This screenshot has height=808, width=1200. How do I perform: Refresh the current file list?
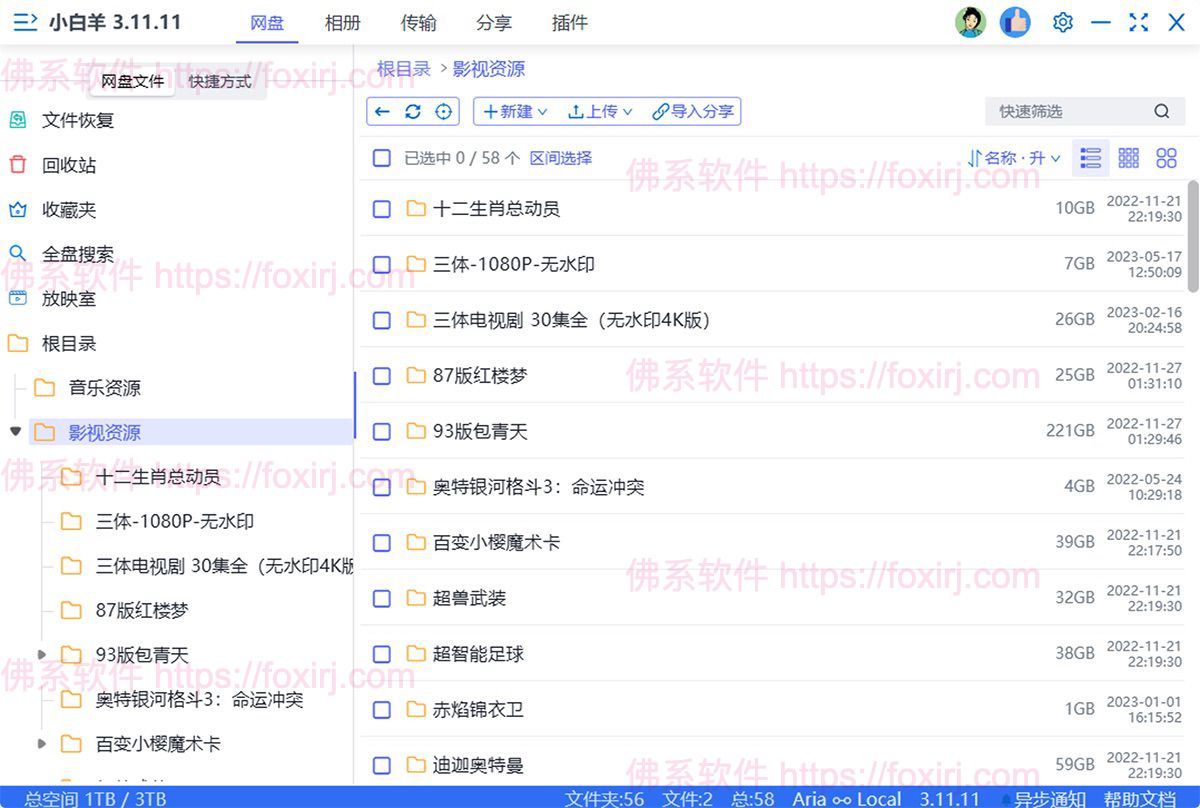click(412, 111)
